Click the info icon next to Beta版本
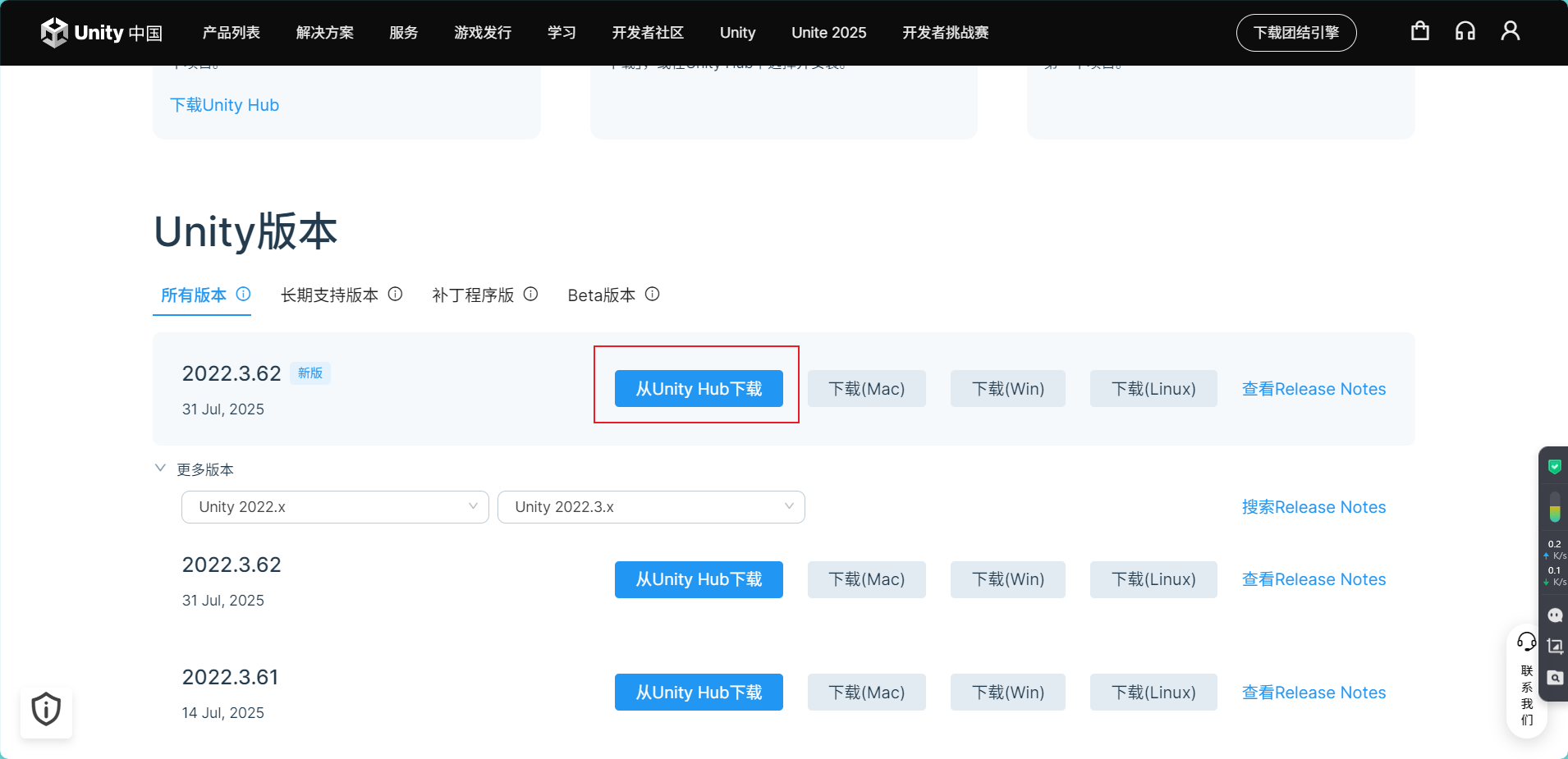Viewport: 1568px width, 759px height. pos(652,294)
